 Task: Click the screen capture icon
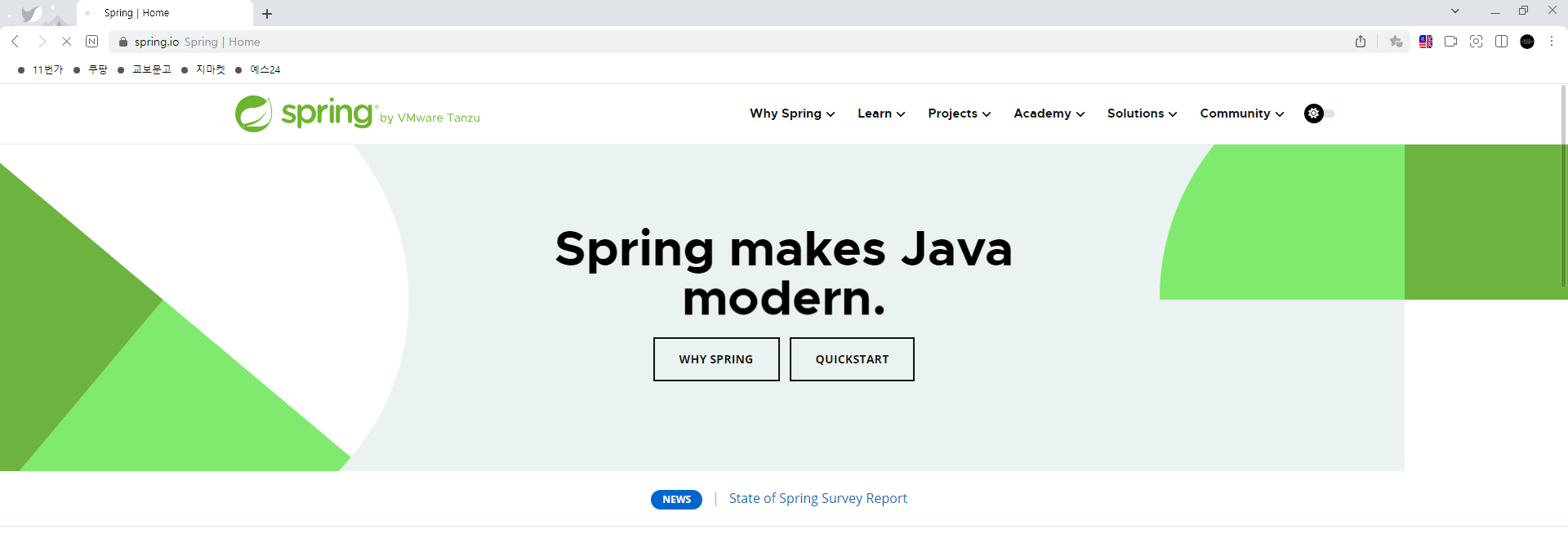pyautogui.click(x=1476, y=42)
